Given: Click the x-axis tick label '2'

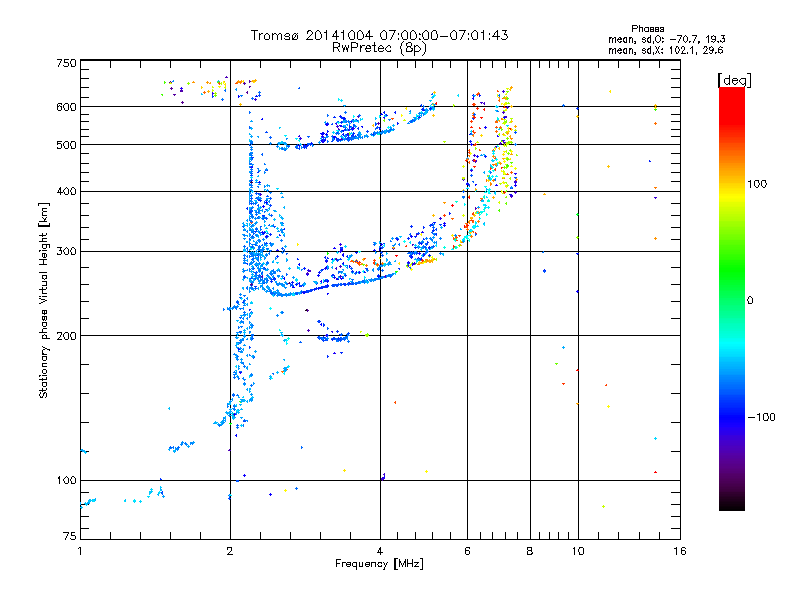Looking at the screenshot, I should tap(230, 551).
